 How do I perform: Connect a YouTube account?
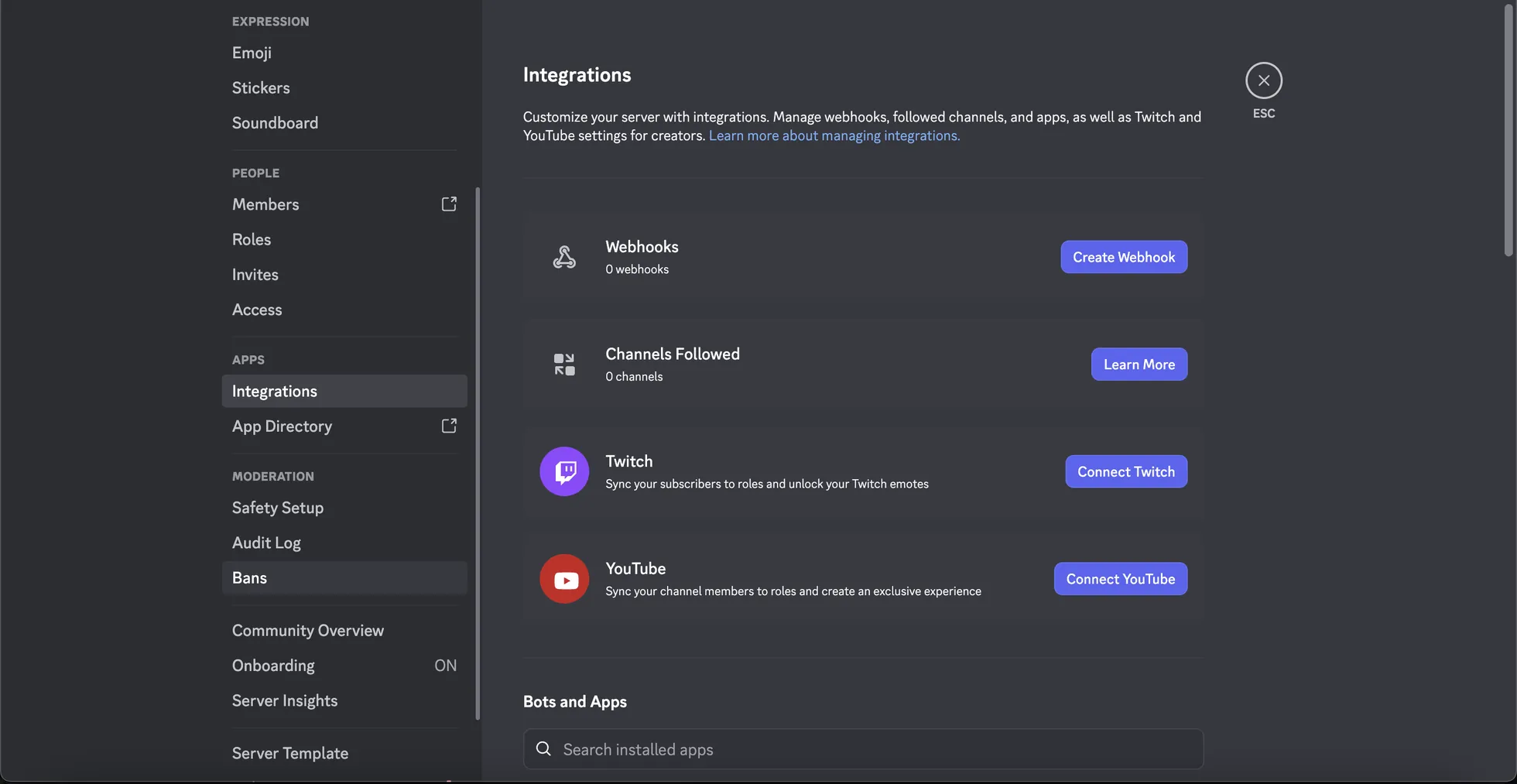pos(1121,579)
